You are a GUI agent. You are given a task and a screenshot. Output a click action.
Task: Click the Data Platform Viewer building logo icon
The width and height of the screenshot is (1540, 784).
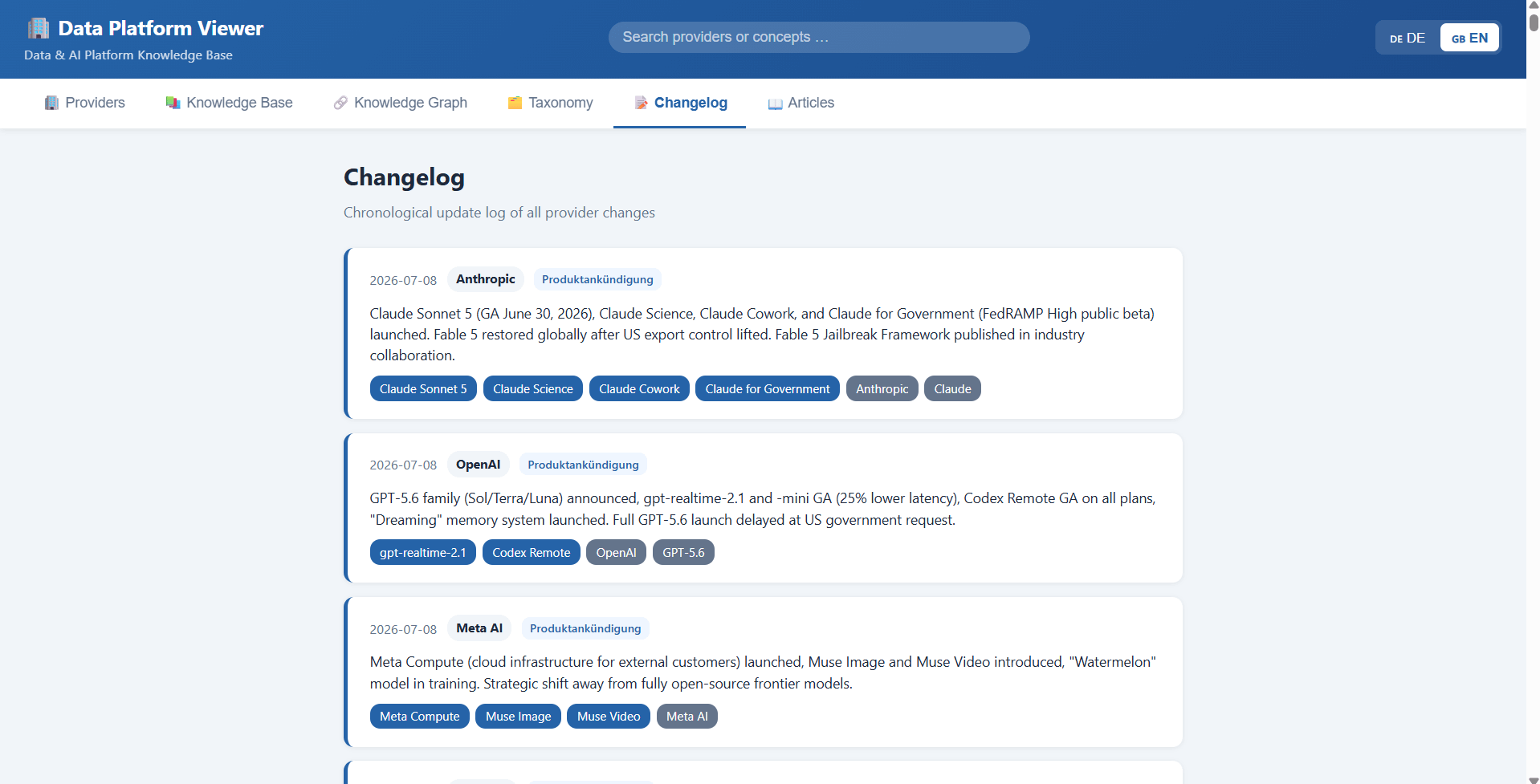click(38, 28)
